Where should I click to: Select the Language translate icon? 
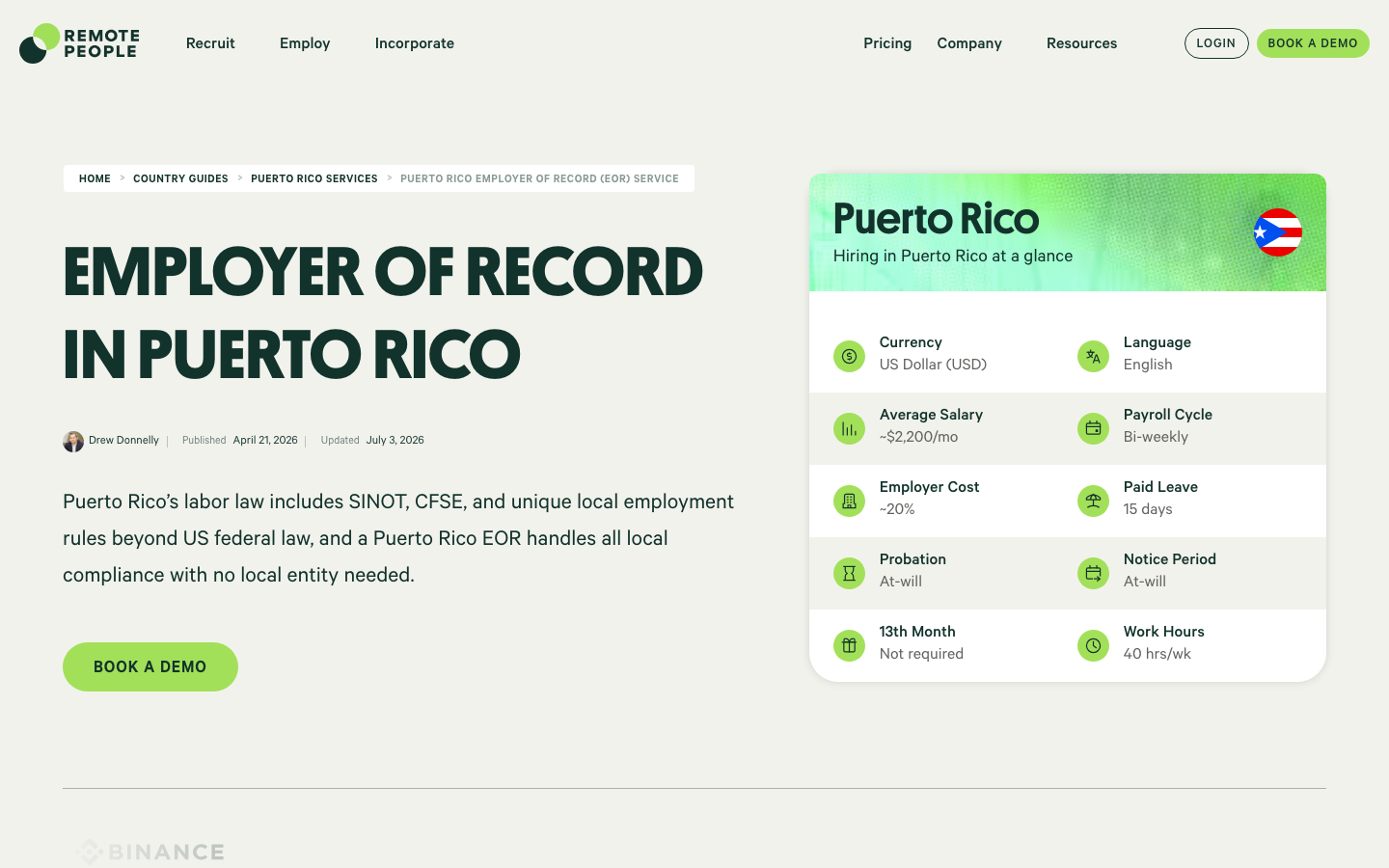[1093, 356]
